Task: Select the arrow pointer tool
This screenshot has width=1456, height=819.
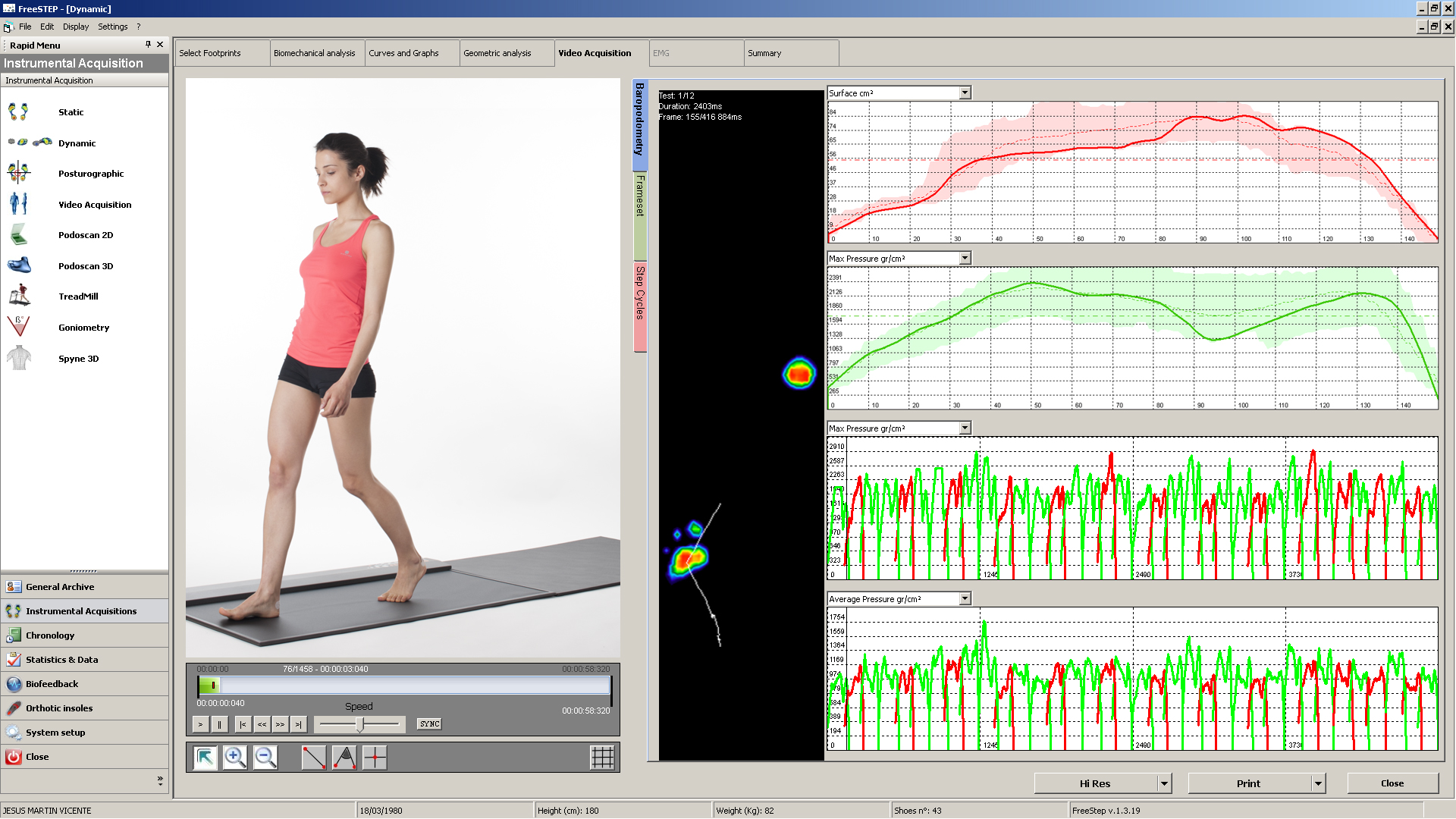Action: [x=205, y=758]
